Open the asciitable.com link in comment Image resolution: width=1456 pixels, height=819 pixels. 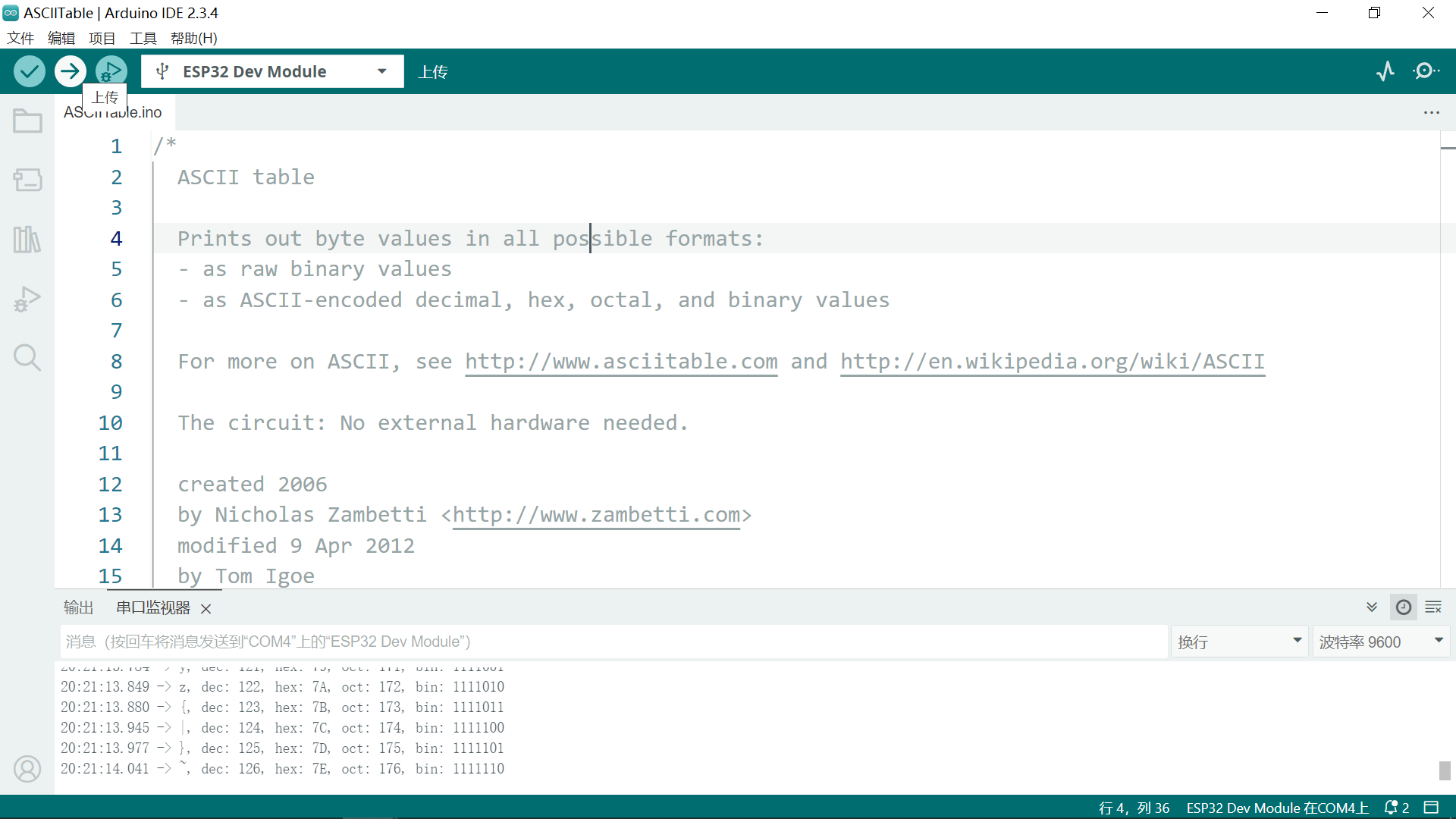tap(621, 362)
